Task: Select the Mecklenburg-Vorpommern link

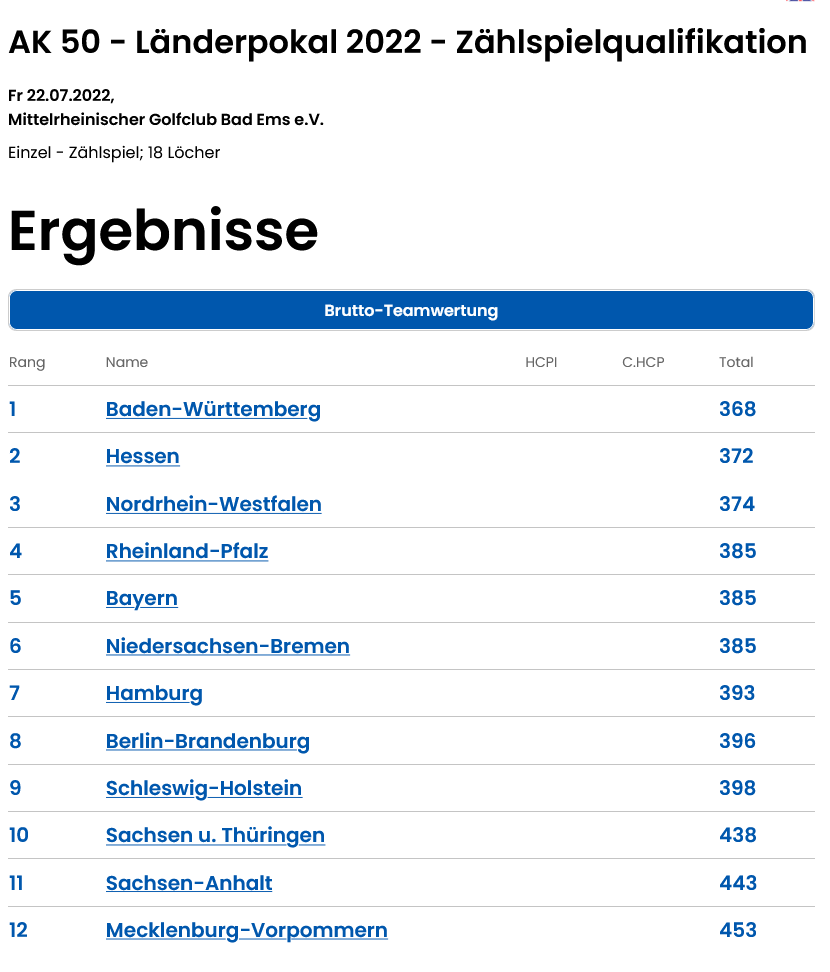Action: point(247,930)
